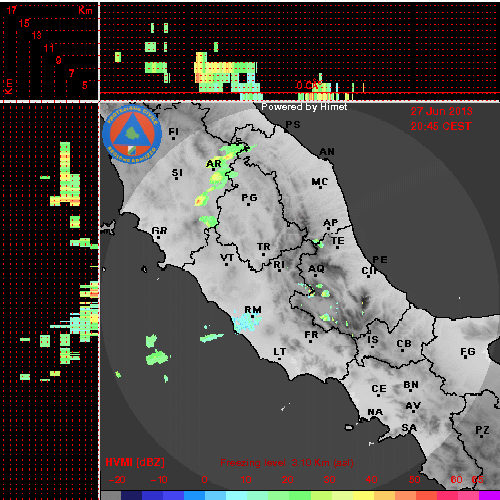The height and width of the screenshot is (500, 500).
Task: Click the AN city label on map
Action: pos(327,152)
